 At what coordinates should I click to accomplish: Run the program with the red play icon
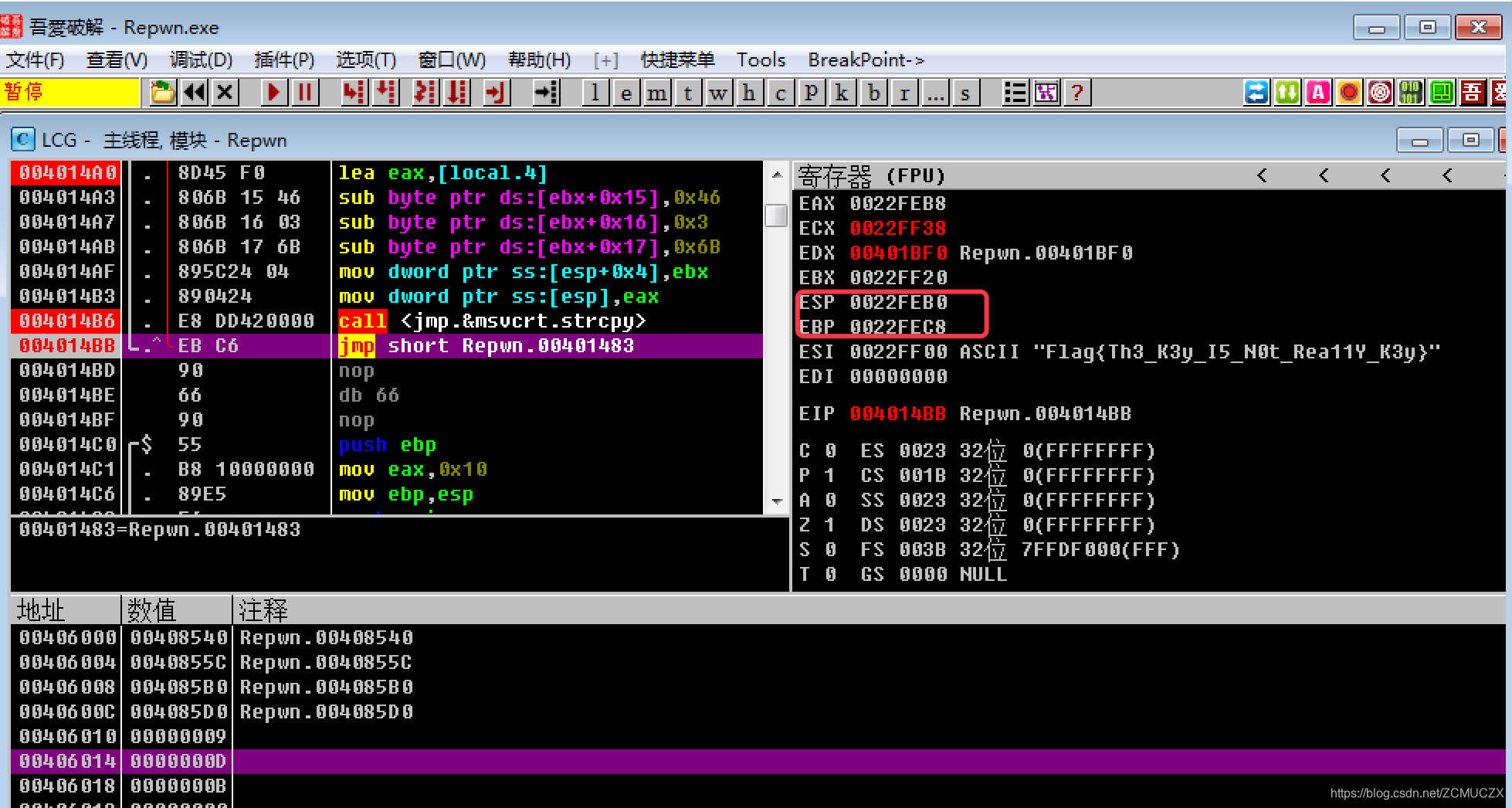(273, 93)
